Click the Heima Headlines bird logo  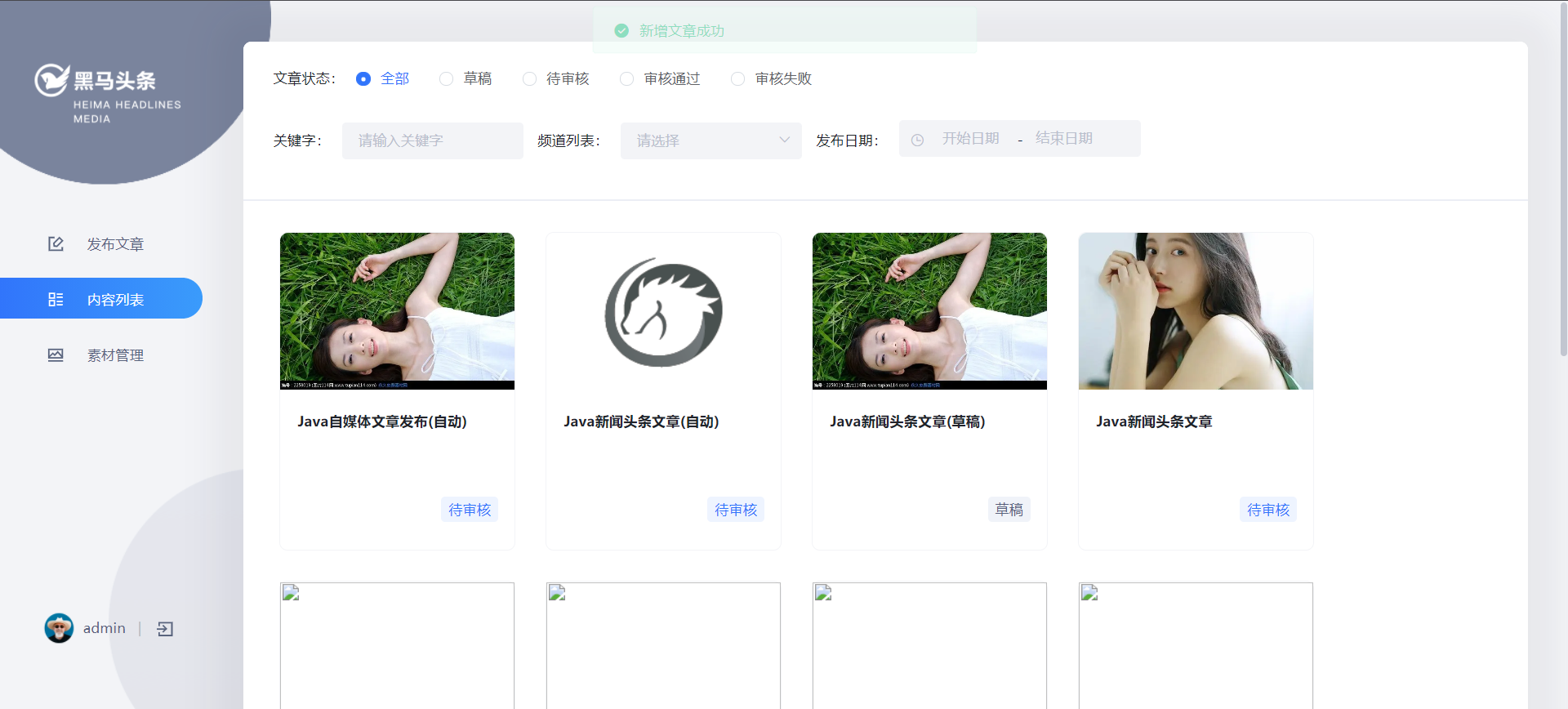(51, 80)
